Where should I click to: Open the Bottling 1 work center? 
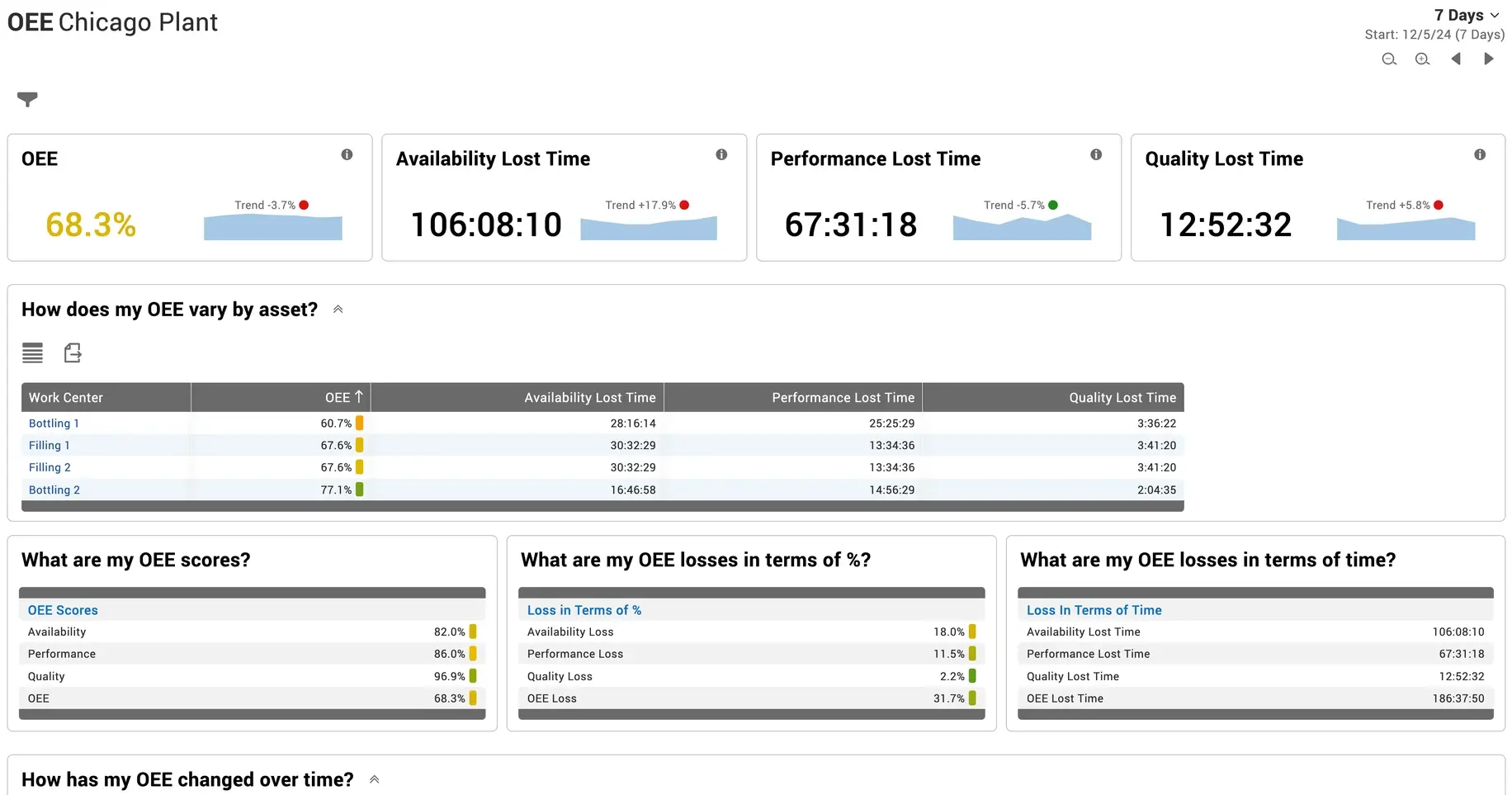point(54,423)
